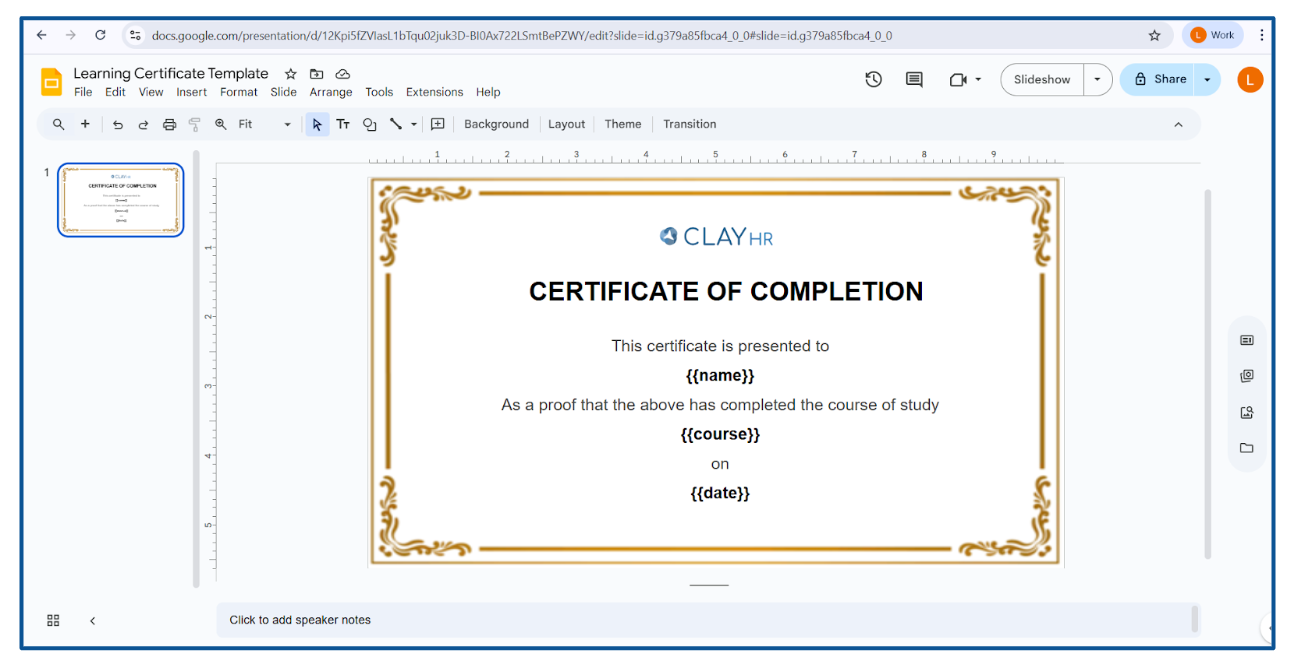Reload the browser page
The image size is (1291, 672).
(x=100, y=35)
